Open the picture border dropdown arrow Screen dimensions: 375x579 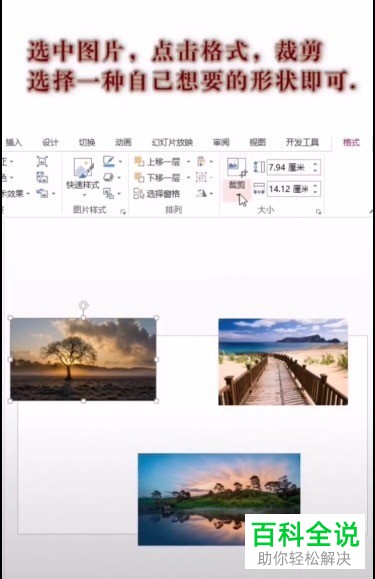pos(120,162)
